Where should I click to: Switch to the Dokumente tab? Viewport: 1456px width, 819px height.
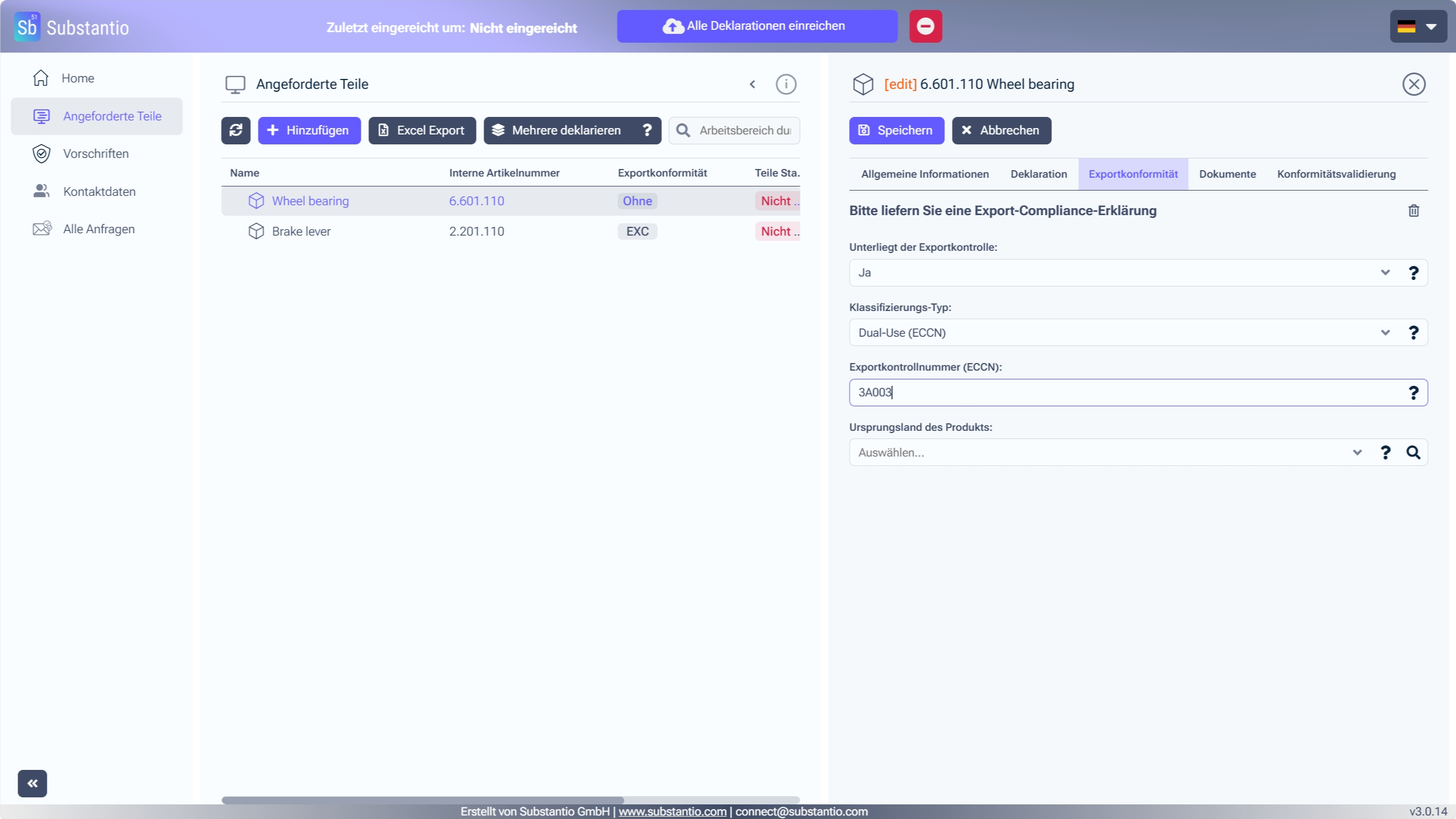click(x=1227, y=174)
